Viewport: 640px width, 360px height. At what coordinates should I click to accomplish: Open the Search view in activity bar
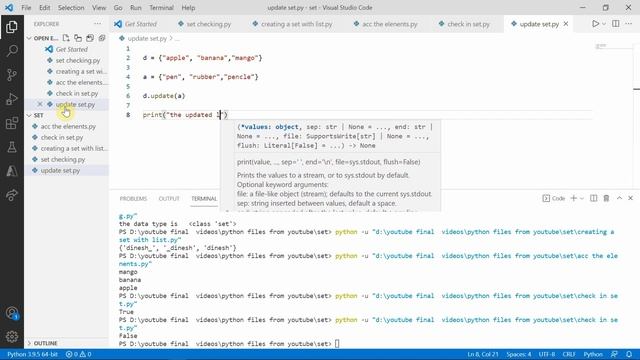pos(12,51)
